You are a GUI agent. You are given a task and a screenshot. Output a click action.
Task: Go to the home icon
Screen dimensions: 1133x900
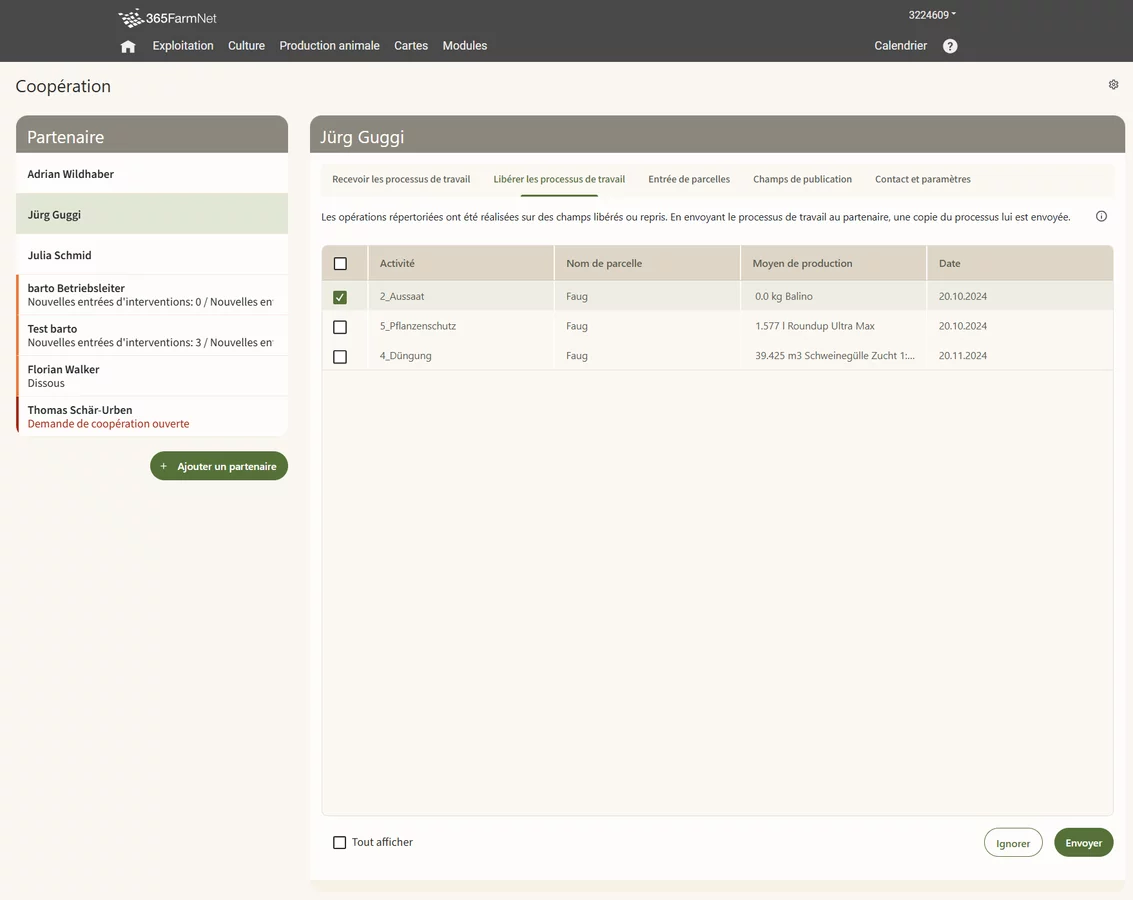[x=128, y=46]
